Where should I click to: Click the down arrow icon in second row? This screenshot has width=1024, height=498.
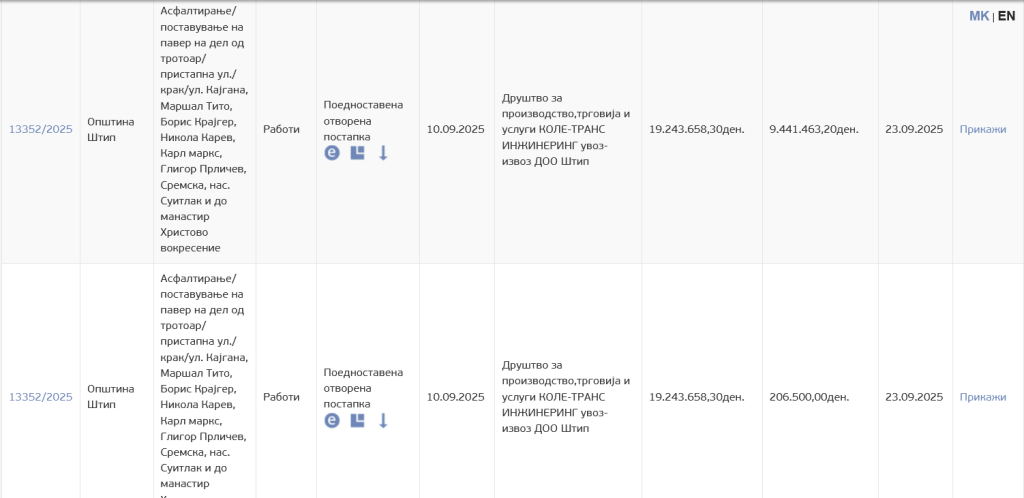click(x=382, y=420)
